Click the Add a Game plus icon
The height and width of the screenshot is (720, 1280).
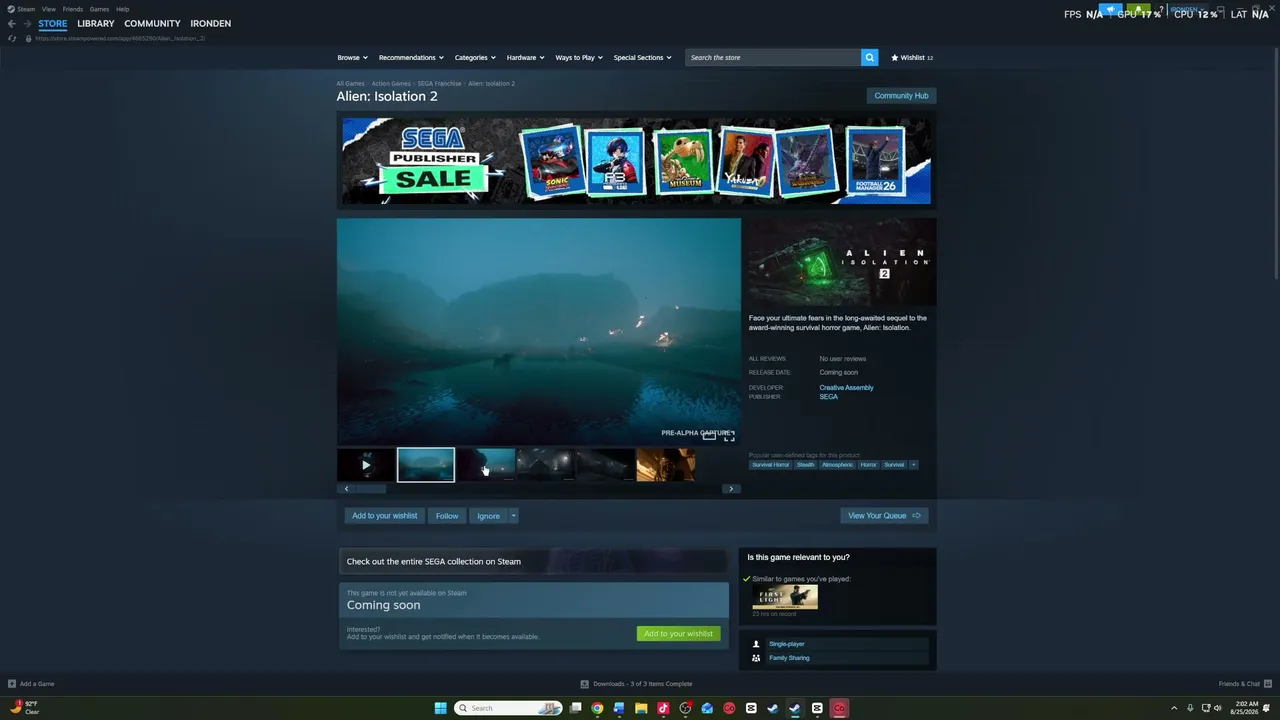pyautogui.click(x=12, y=684)
